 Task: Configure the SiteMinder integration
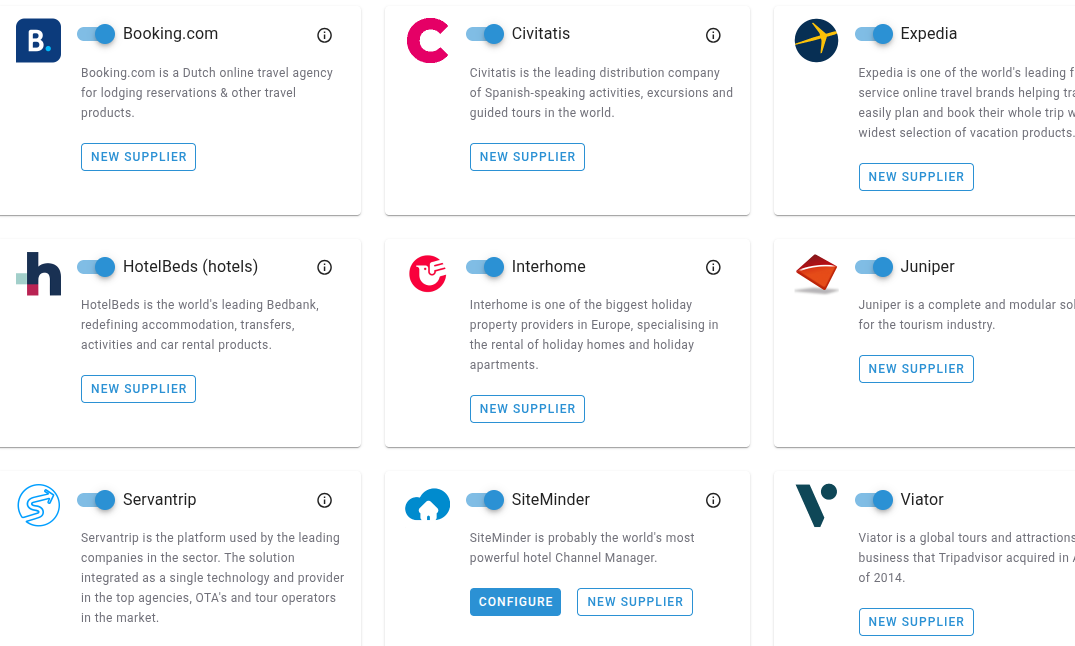516,602
